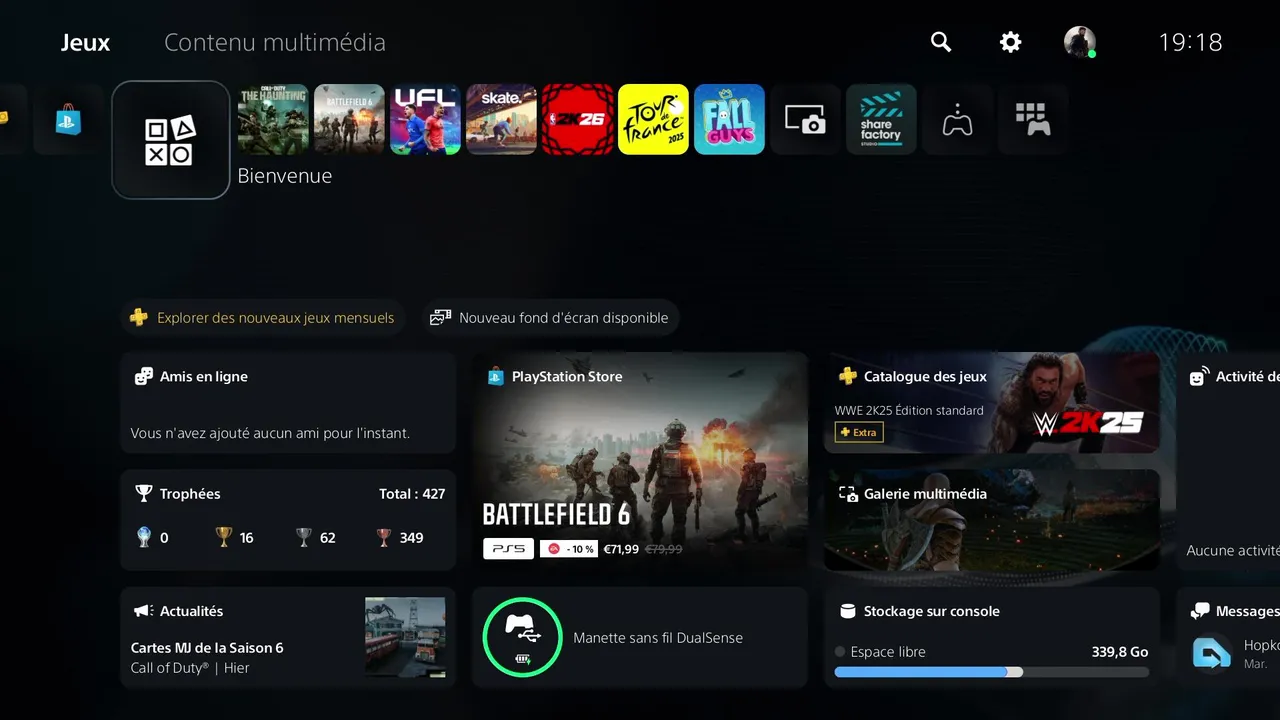Image resolution: width=1280 pixels, height=720 pixels.
Task: Open the media gallery camera icon tile
Action: click(x=805, y=119)
